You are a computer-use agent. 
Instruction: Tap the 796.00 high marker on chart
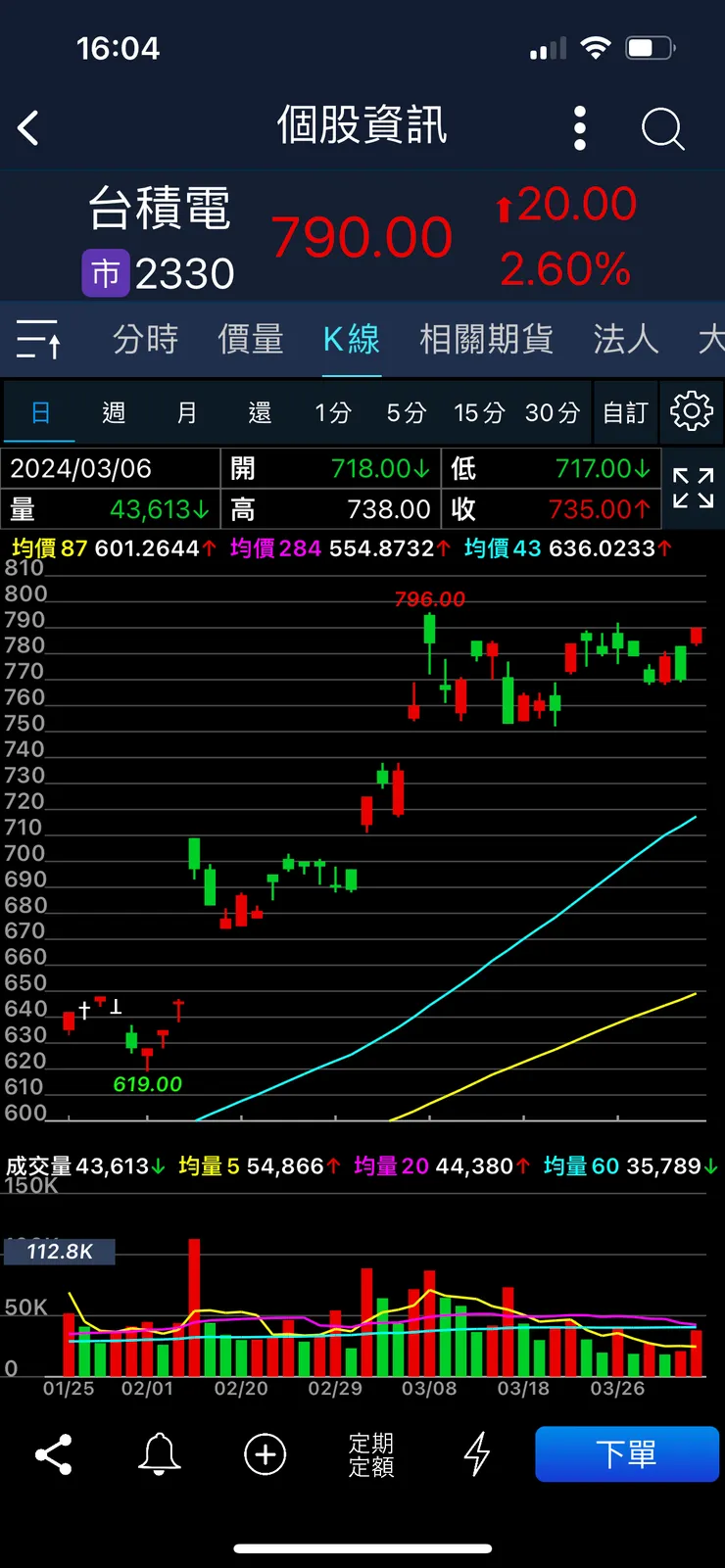(429, 599)
